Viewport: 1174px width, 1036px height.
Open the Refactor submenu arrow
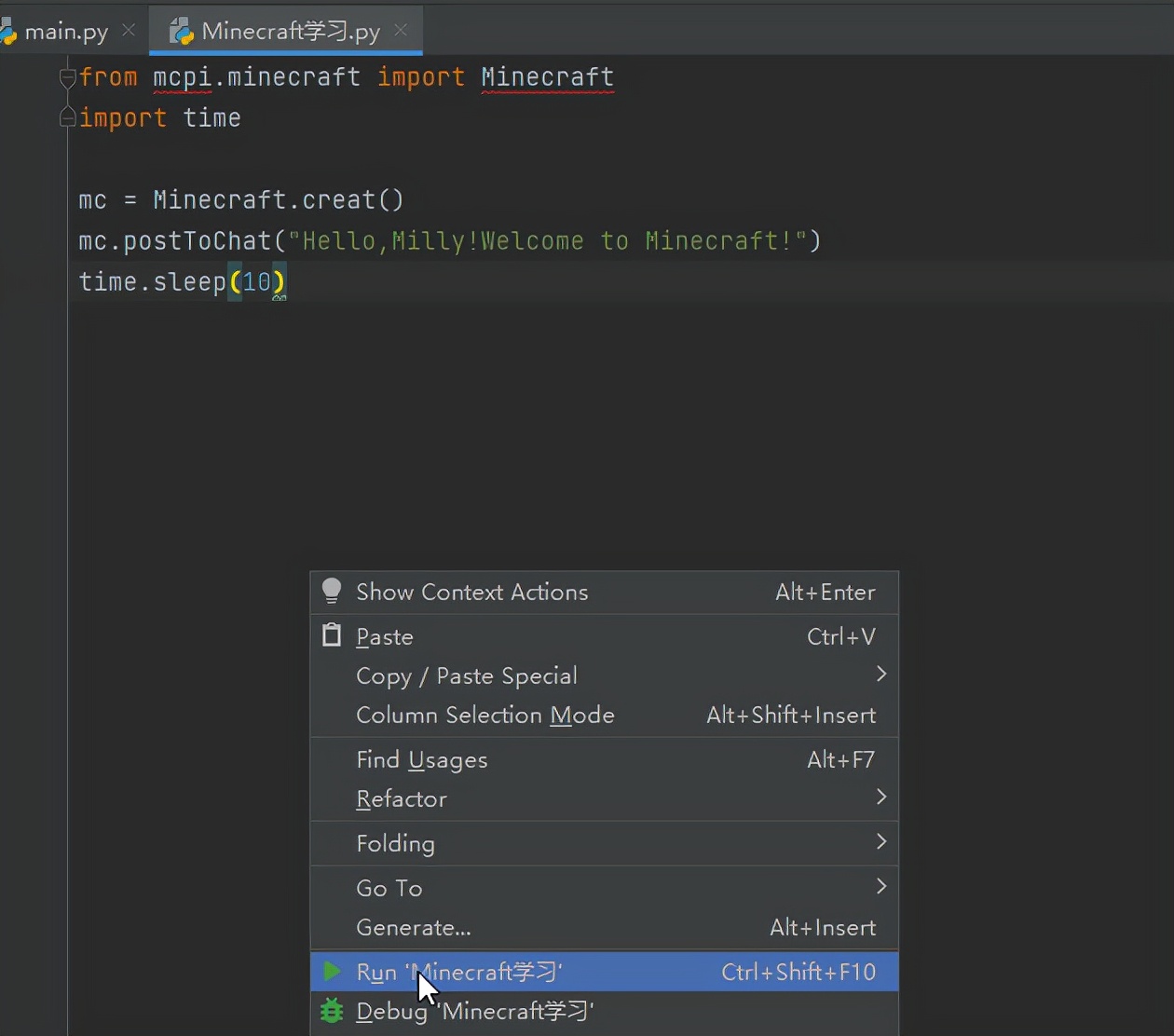(x=880, y=797)
